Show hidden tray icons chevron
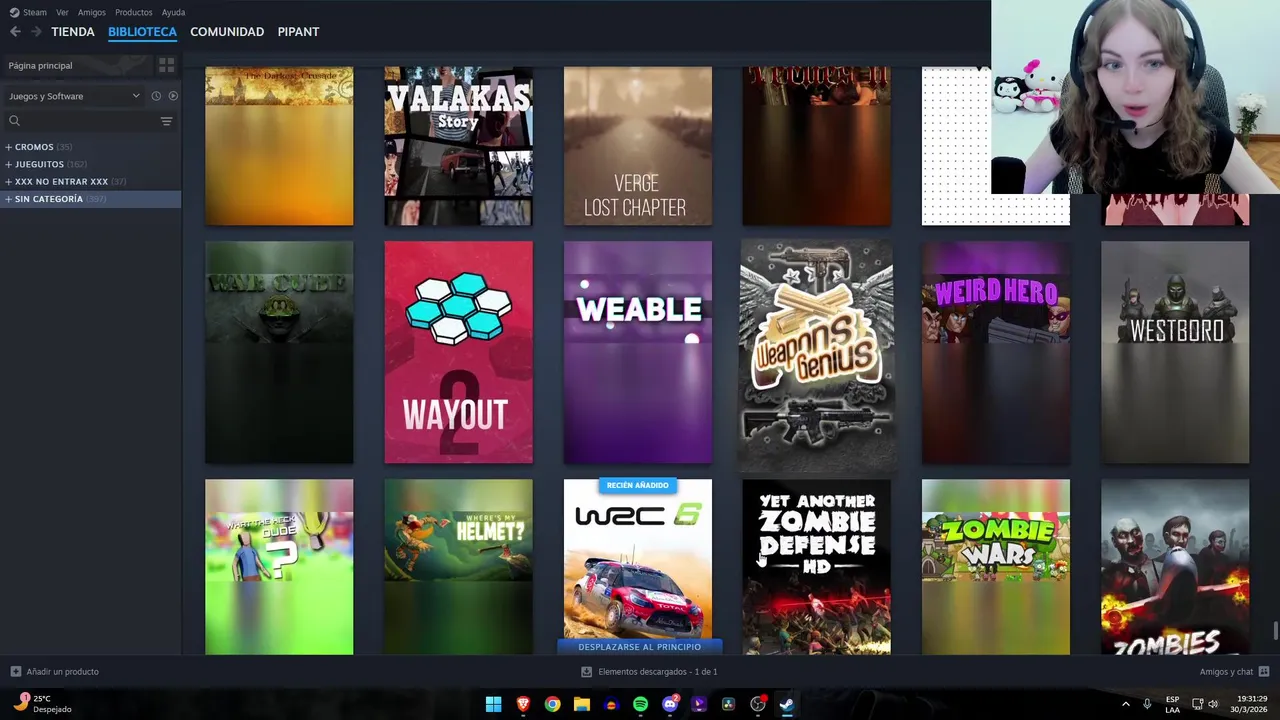Screen dimensions: 1280x720 point(1125,705)
